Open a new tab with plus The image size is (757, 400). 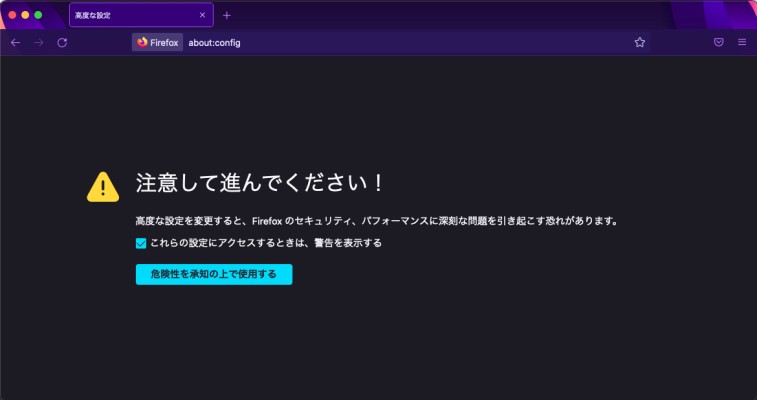coord(226,15)
